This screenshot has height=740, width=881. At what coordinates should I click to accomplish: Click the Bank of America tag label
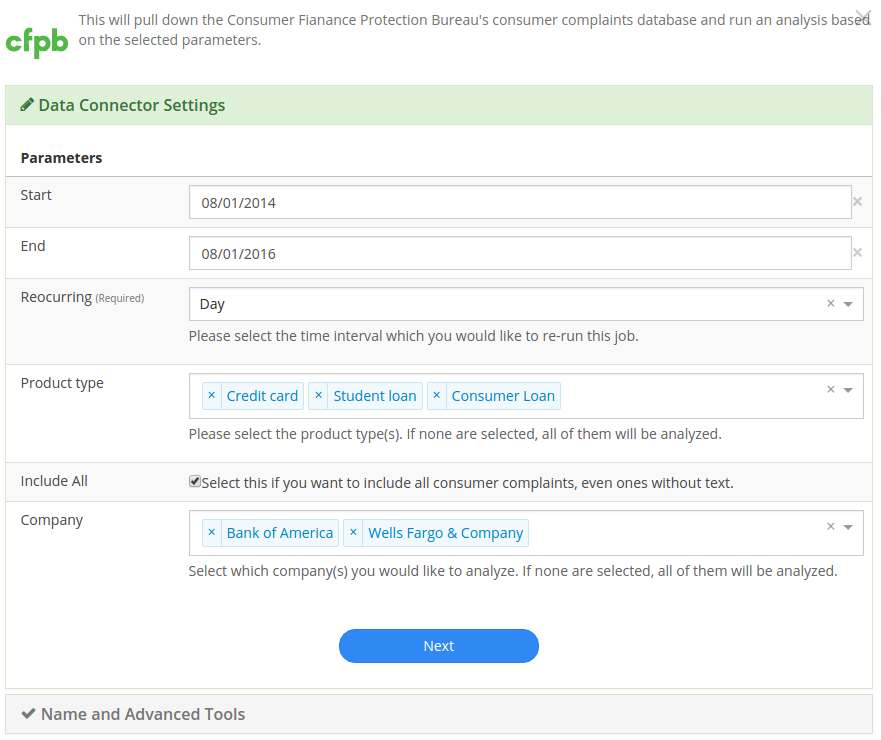tap(280, 533)
